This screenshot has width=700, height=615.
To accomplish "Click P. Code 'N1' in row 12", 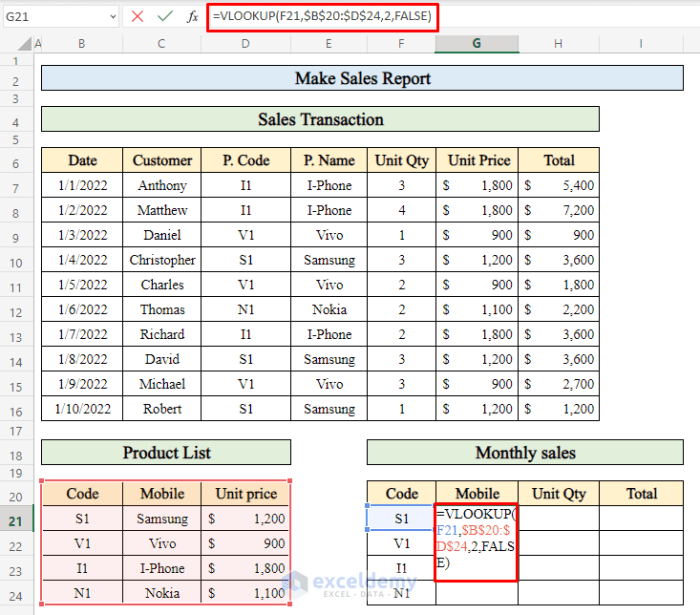I will coord(246,309).
